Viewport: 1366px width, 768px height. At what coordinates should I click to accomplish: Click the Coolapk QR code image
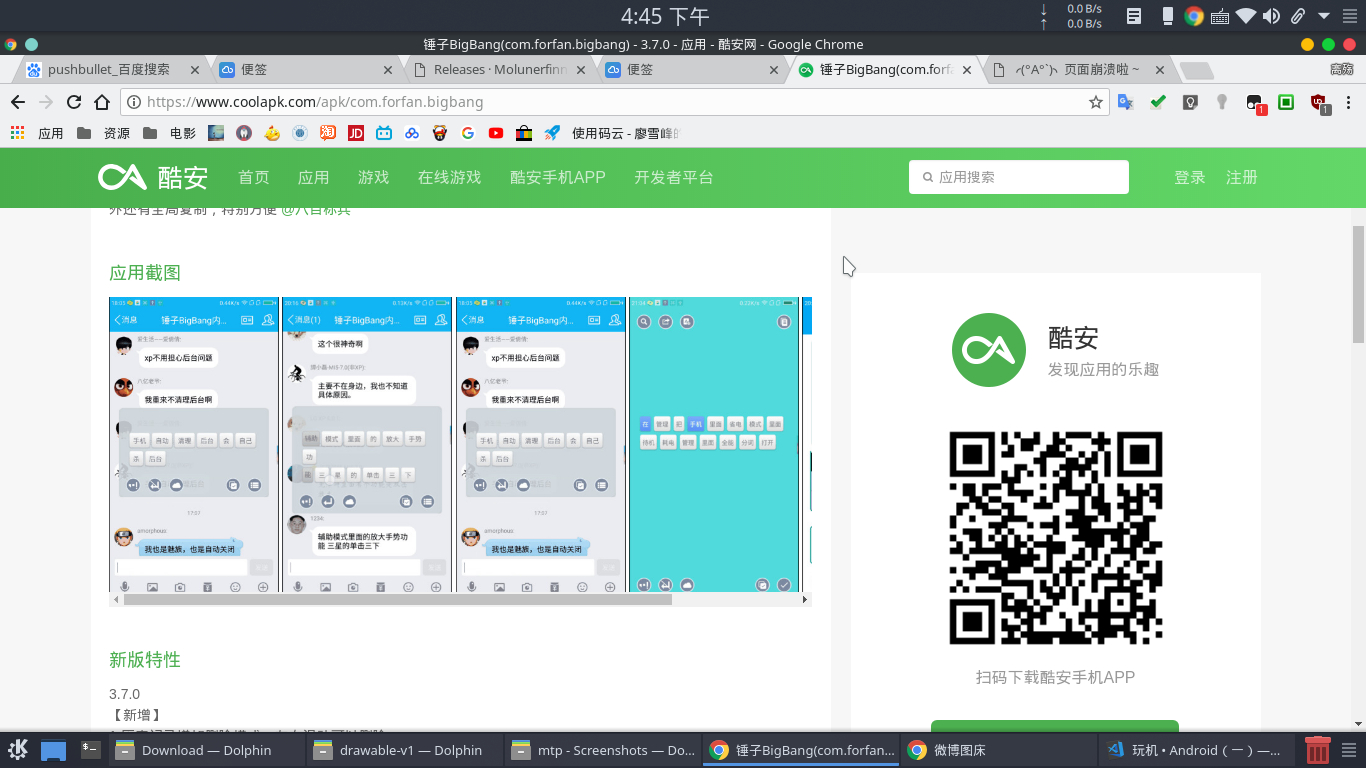[1056, 538]
